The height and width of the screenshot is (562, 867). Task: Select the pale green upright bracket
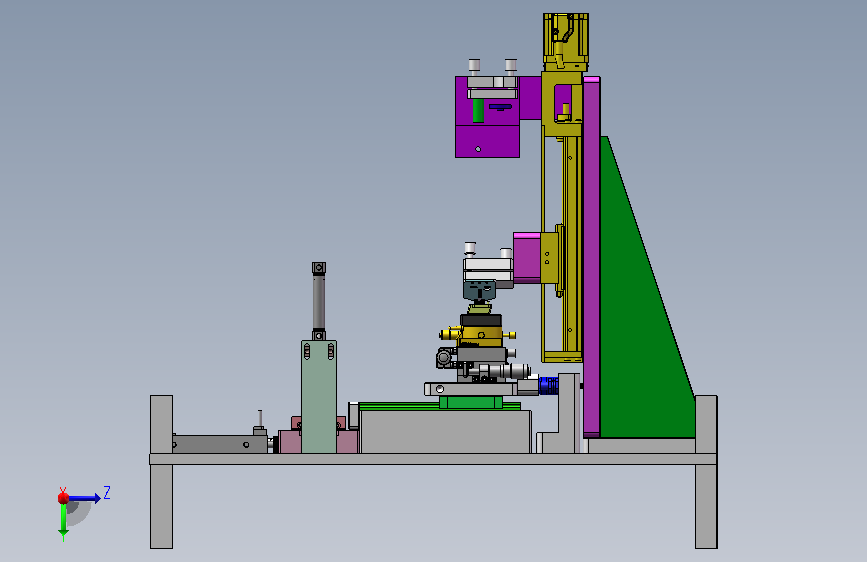[x=319, y=397]
